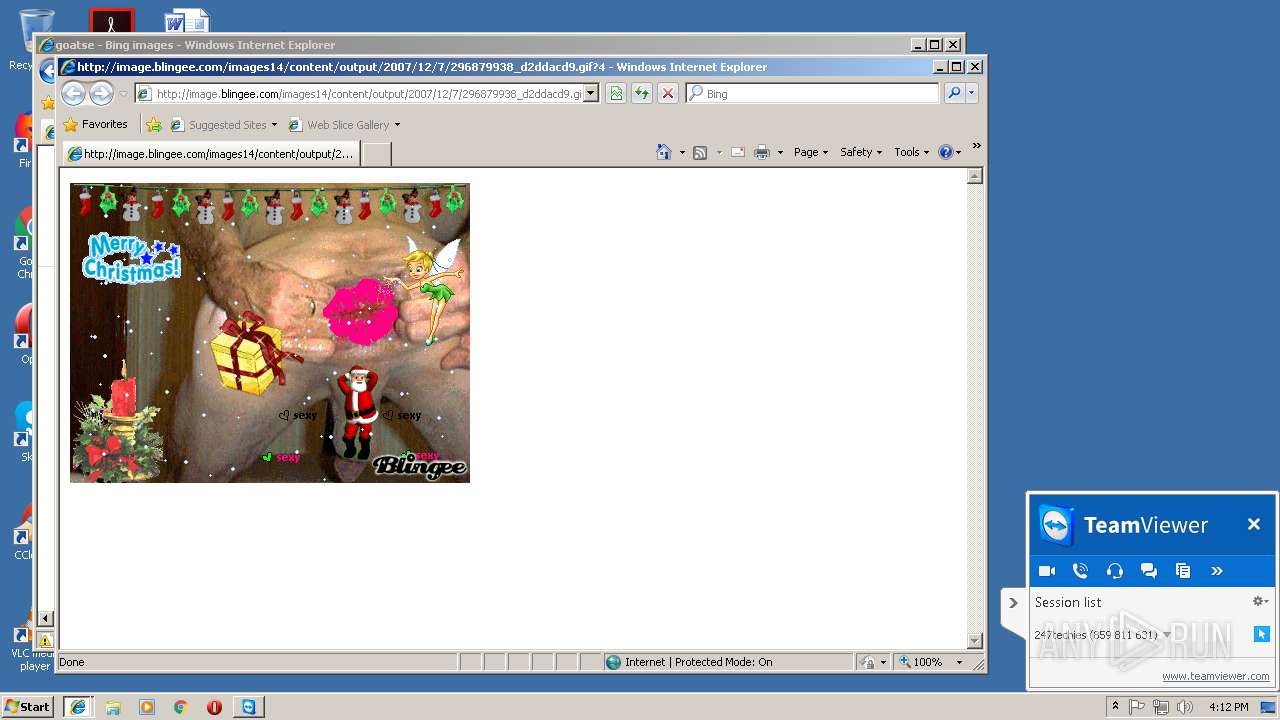Start video in TeamViewer panel
This screenshot has height=720, width=1280.
pyautogui.click(x=1047, y=571)
